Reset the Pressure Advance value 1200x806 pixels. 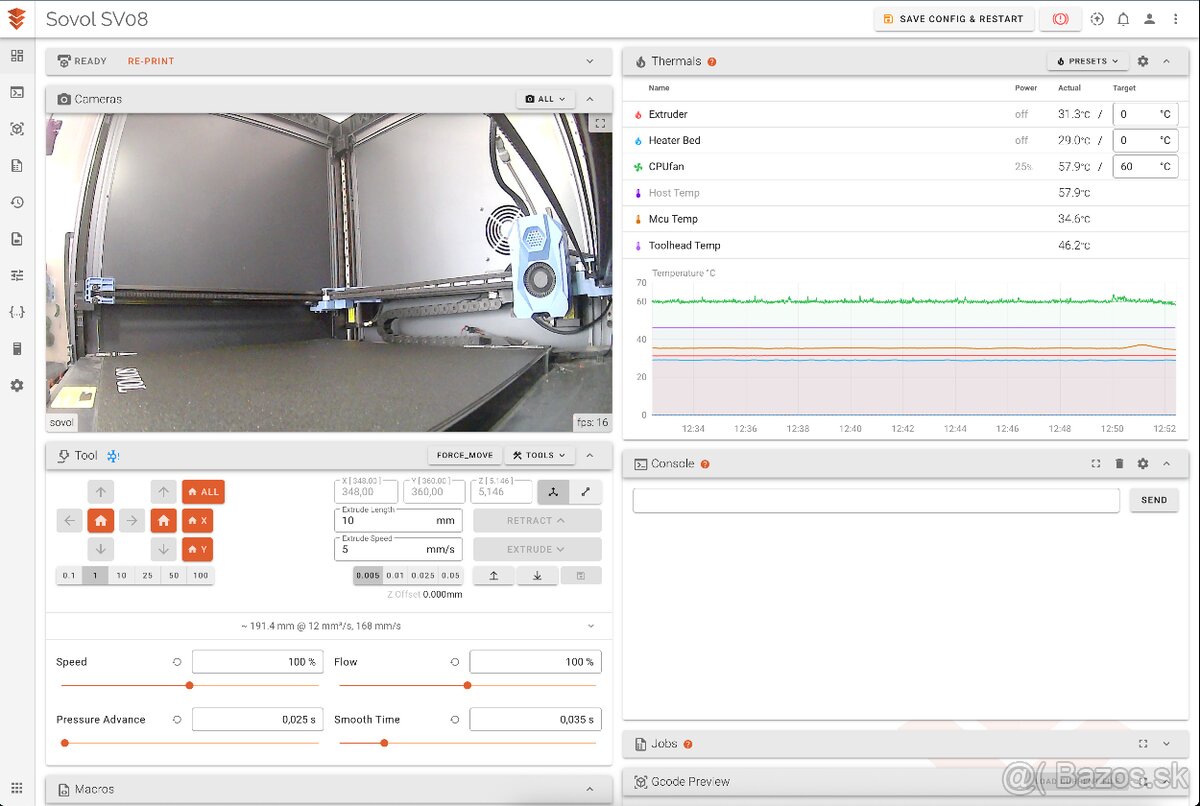coord(177,720)
